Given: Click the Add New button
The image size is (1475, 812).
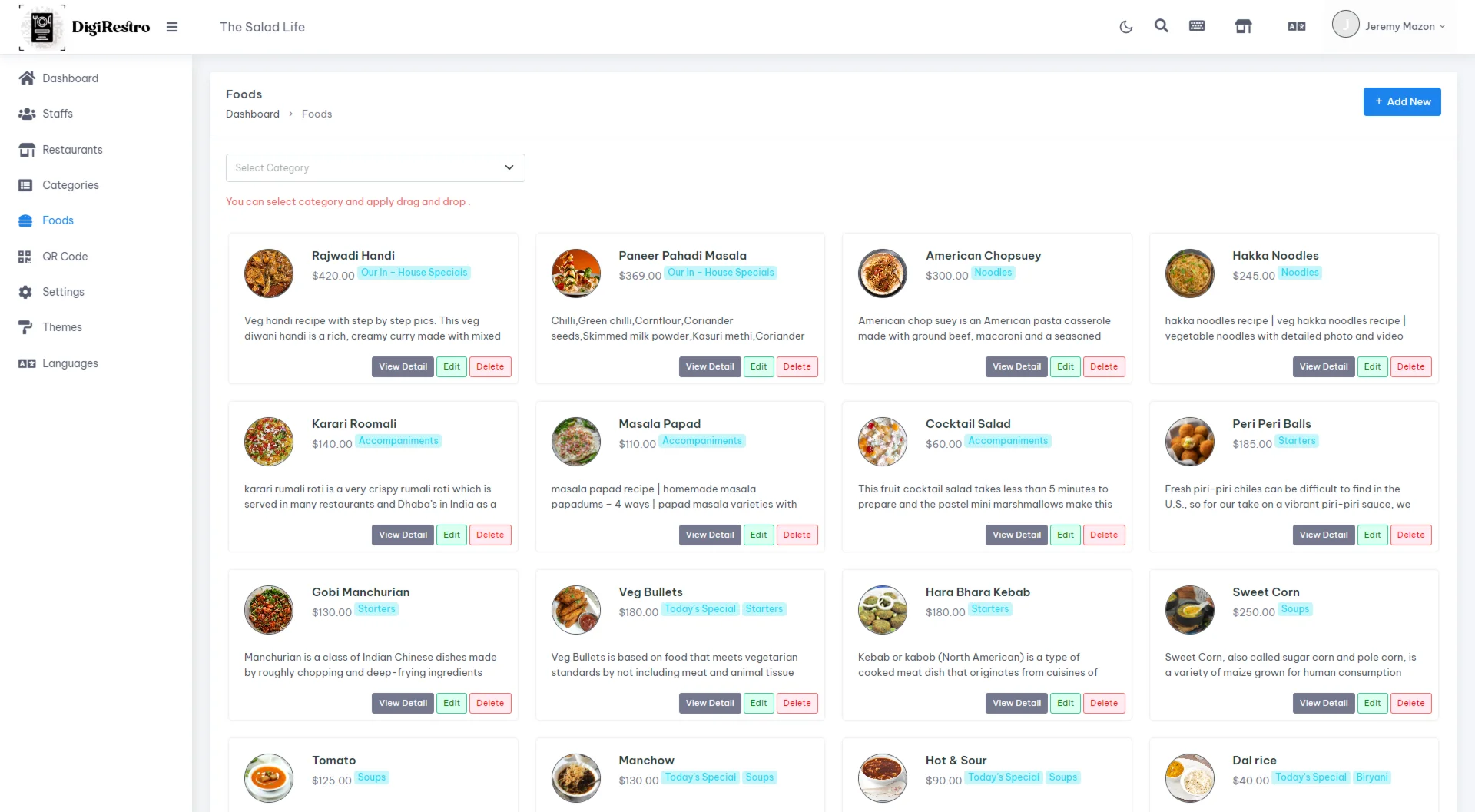Looking at the screenshot, I should tap(1402, 101).
